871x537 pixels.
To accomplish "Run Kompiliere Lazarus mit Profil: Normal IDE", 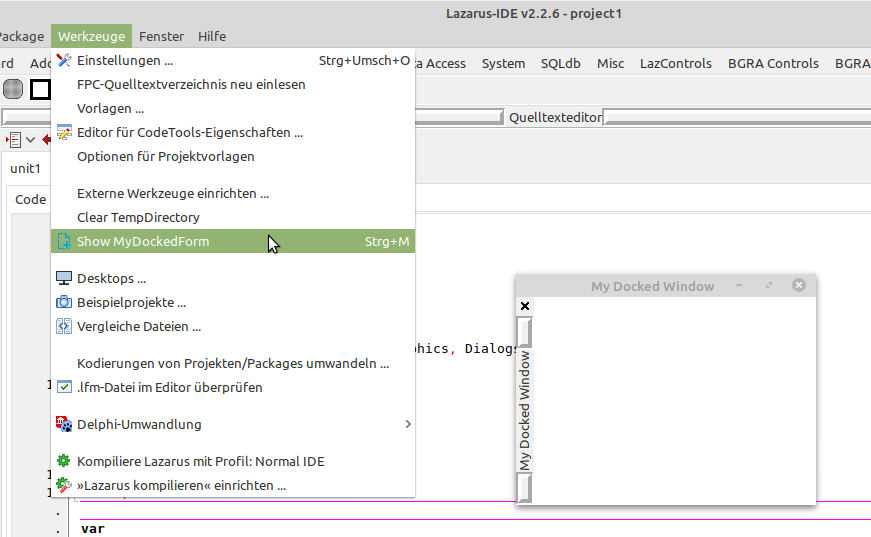I will point(233,461).
